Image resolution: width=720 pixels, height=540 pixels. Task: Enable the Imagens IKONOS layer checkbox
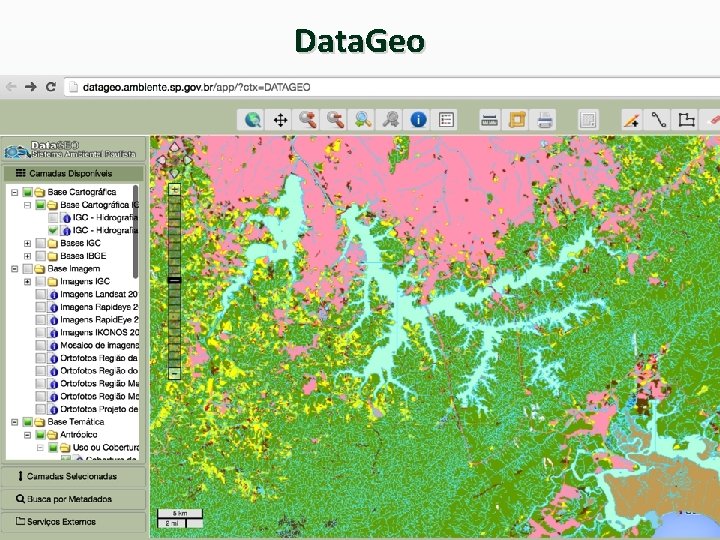(40, 332)
